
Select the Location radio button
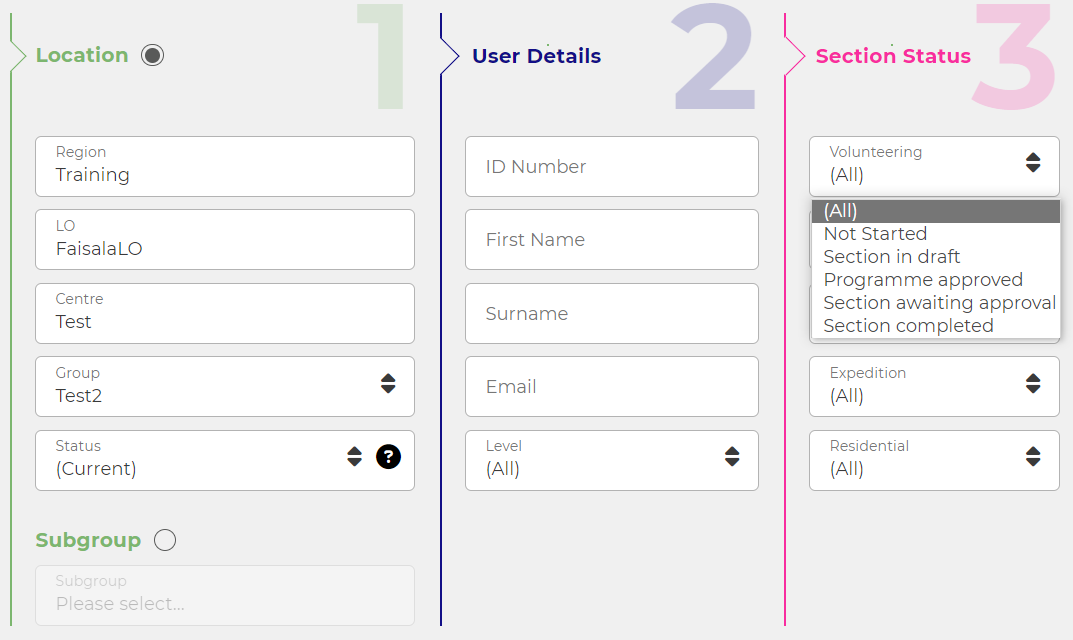153,55
